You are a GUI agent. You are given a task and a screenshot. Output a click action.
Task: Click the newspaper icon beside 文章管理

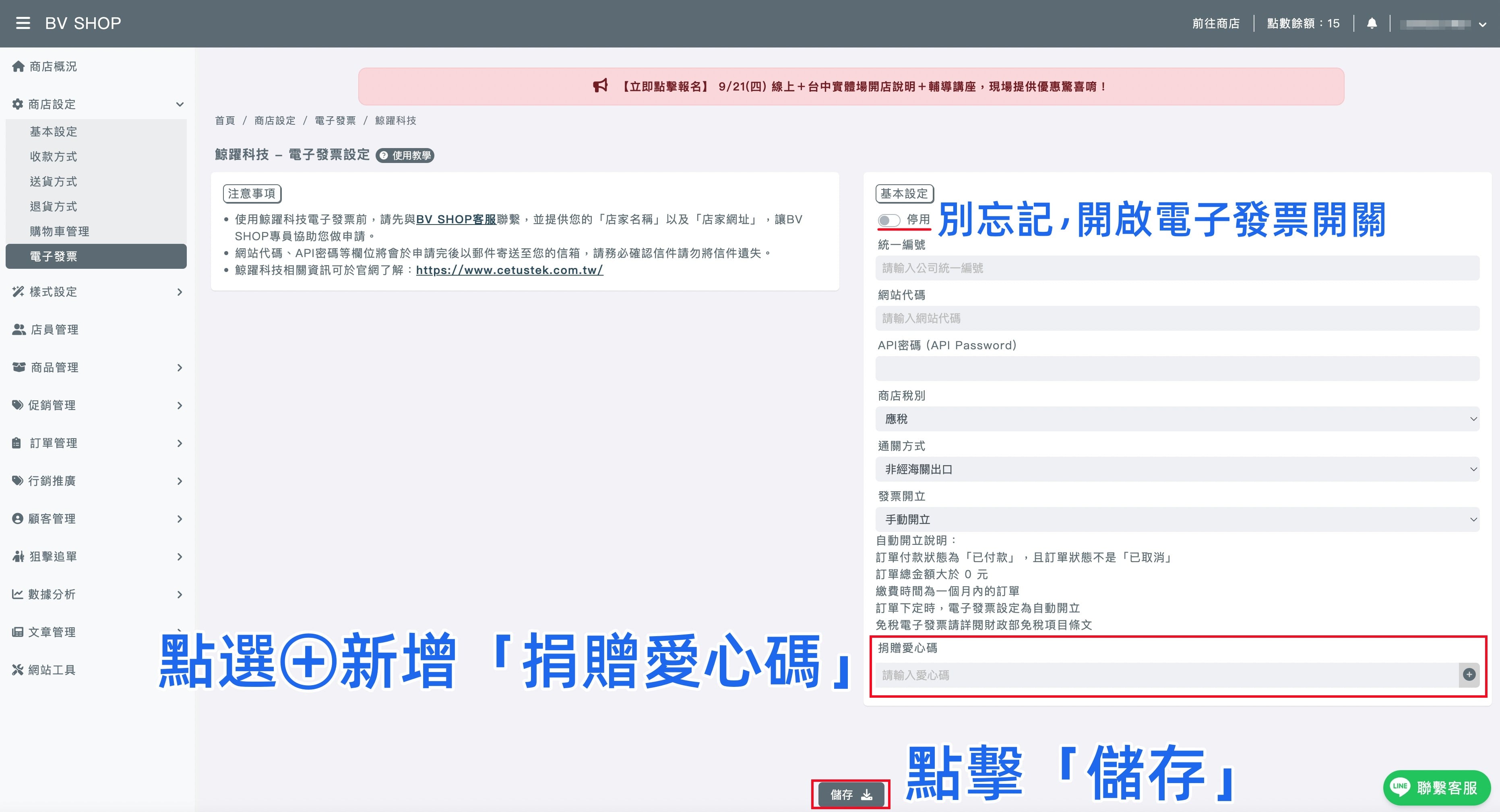point(17,632)
